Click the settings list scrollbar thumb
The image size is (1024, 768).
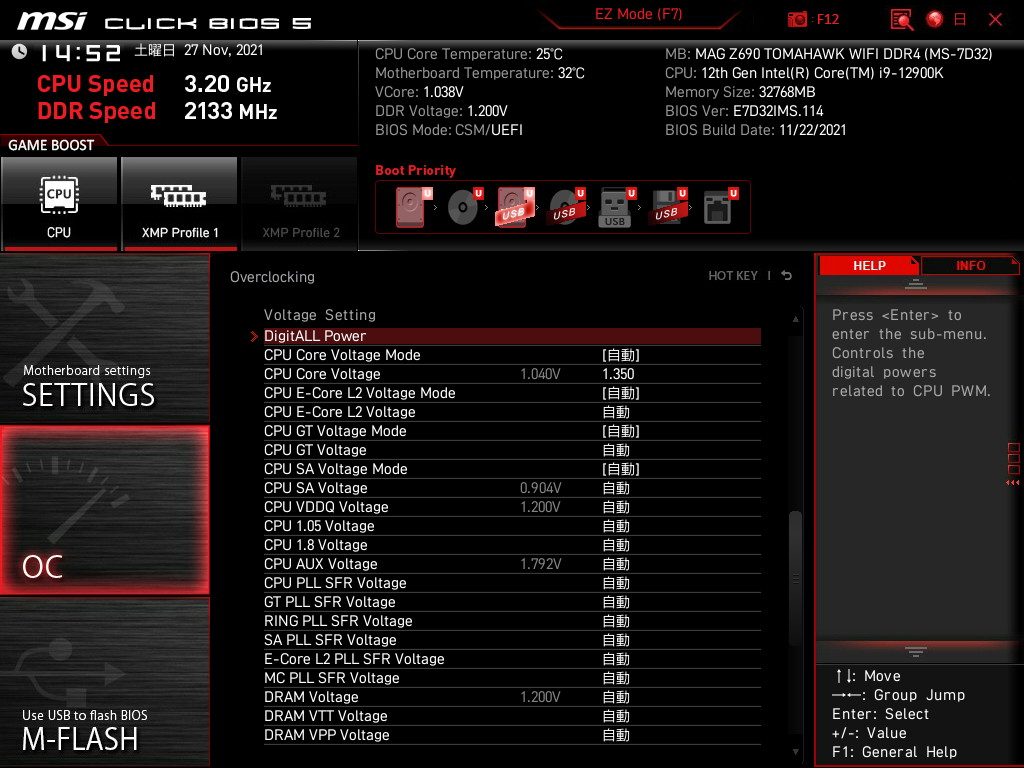tap(795, 579)
